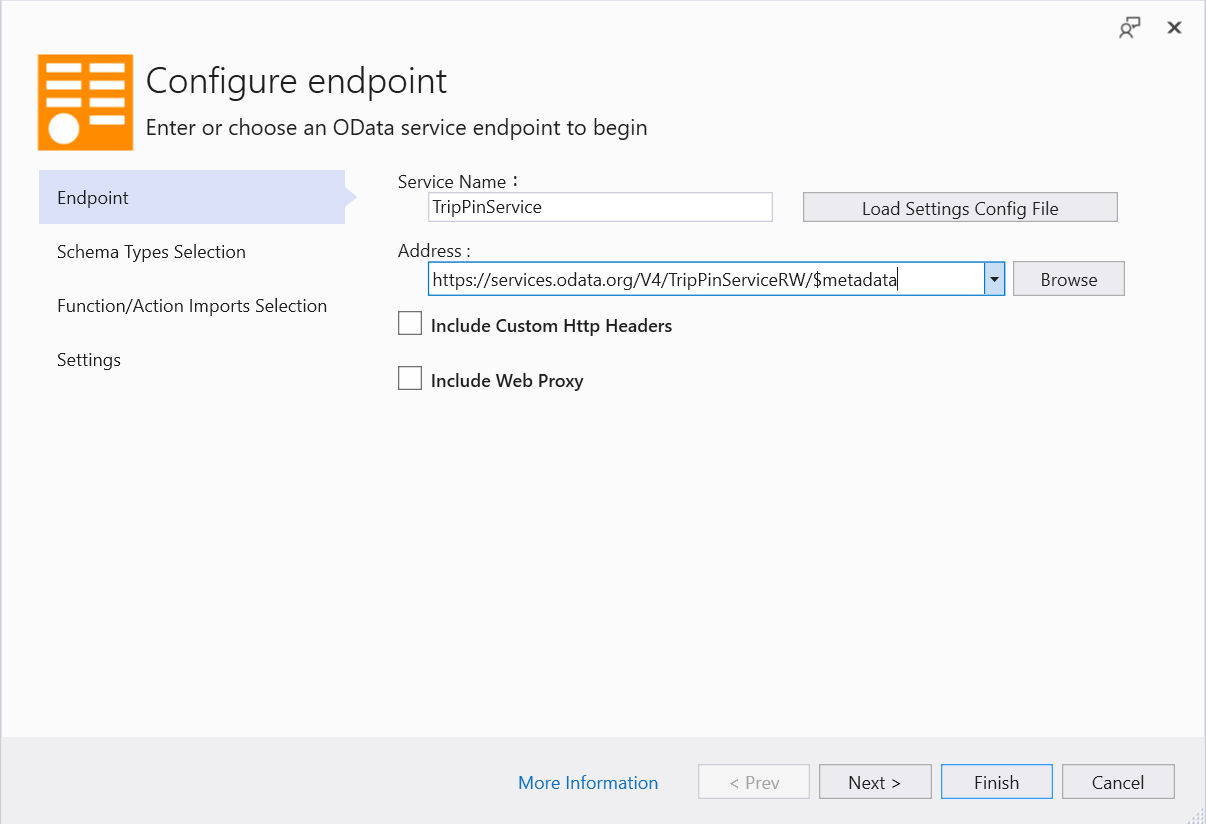Screen dimensions: 1206x824
Task: Click the Browse button
Action: click(1069, 280)
